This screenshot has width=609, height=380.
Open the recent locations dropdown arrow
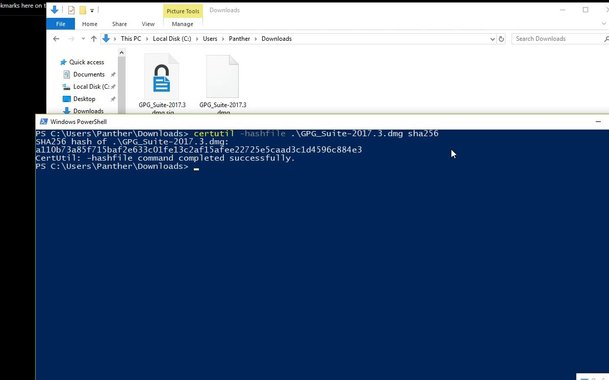[83, 39]
